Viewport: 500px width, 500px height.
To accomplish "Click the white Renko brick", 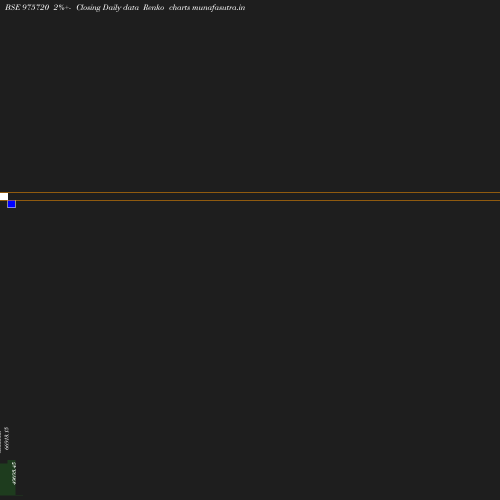I will pyautogui.click(x=4, y=196).
